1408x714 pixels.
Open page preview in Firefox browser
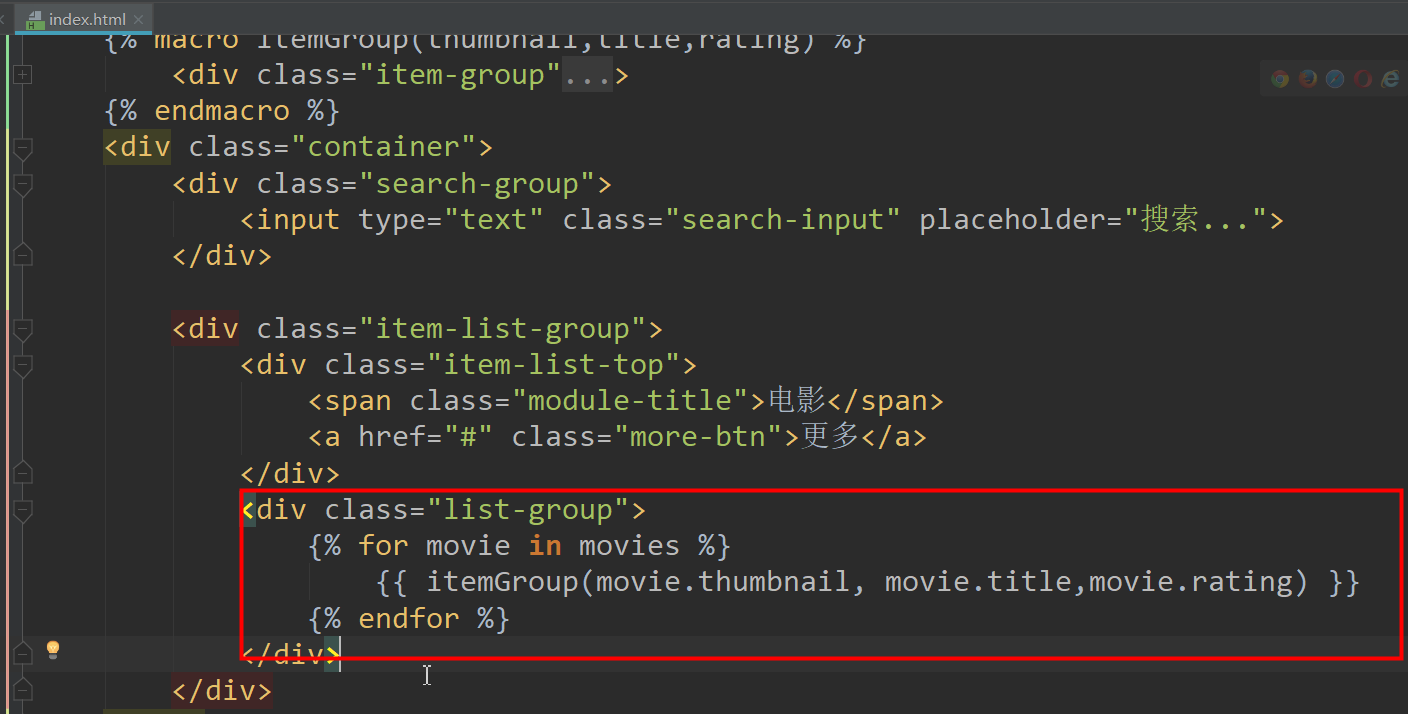(1308, 79)
